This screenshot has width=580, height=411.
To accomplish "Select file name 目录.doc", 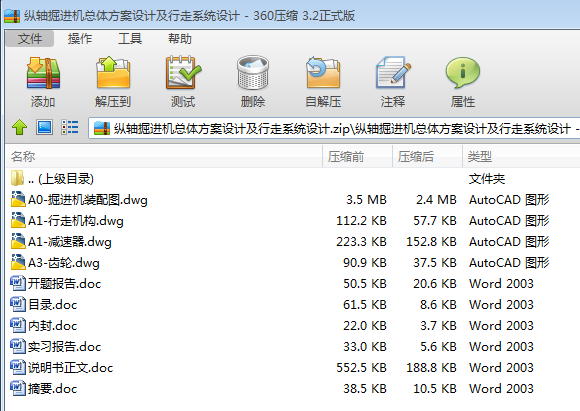I will pyautogui.click(x=53, y=305).
